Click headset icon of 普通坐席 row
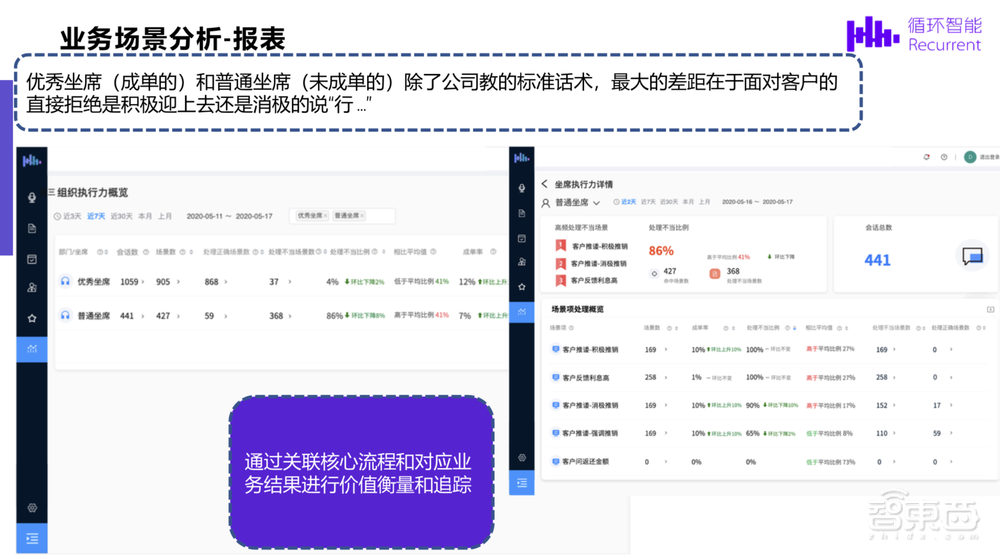The width and height of the screenshot is (1000, 559). tap(65, 315)
